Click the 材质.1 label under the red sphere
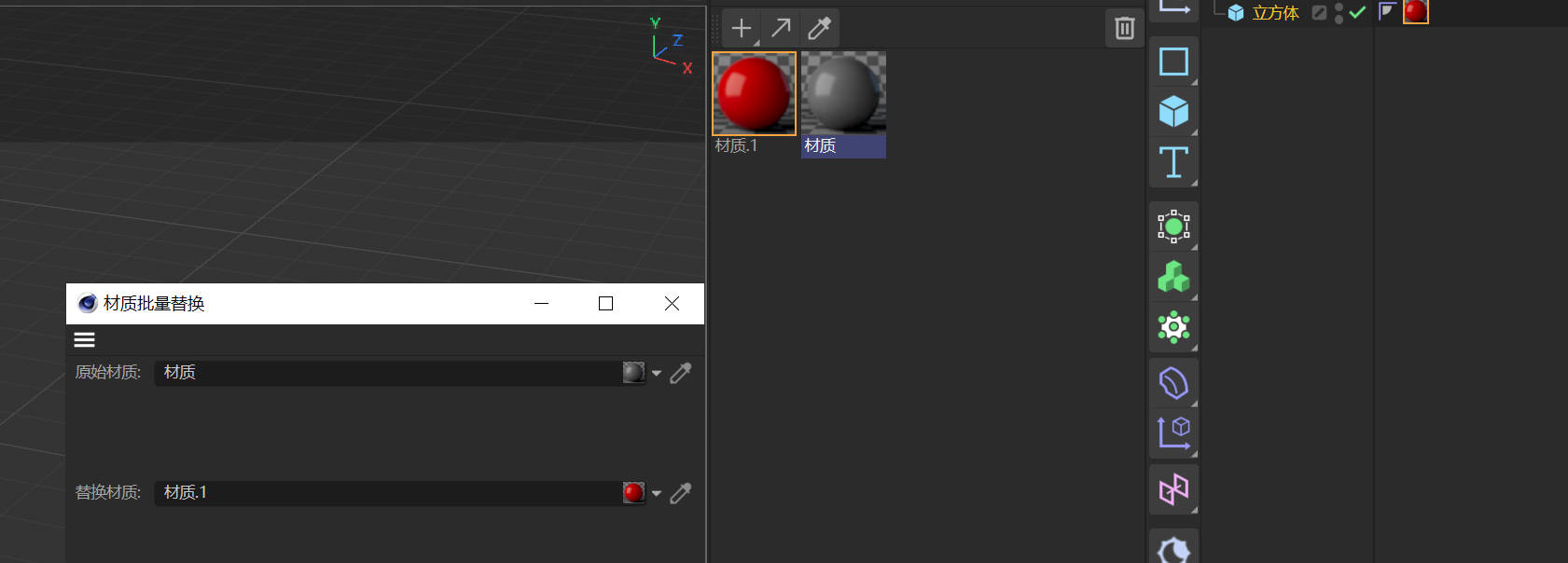This screenshot has width=1568, height=563. click(x=736, y=145)
